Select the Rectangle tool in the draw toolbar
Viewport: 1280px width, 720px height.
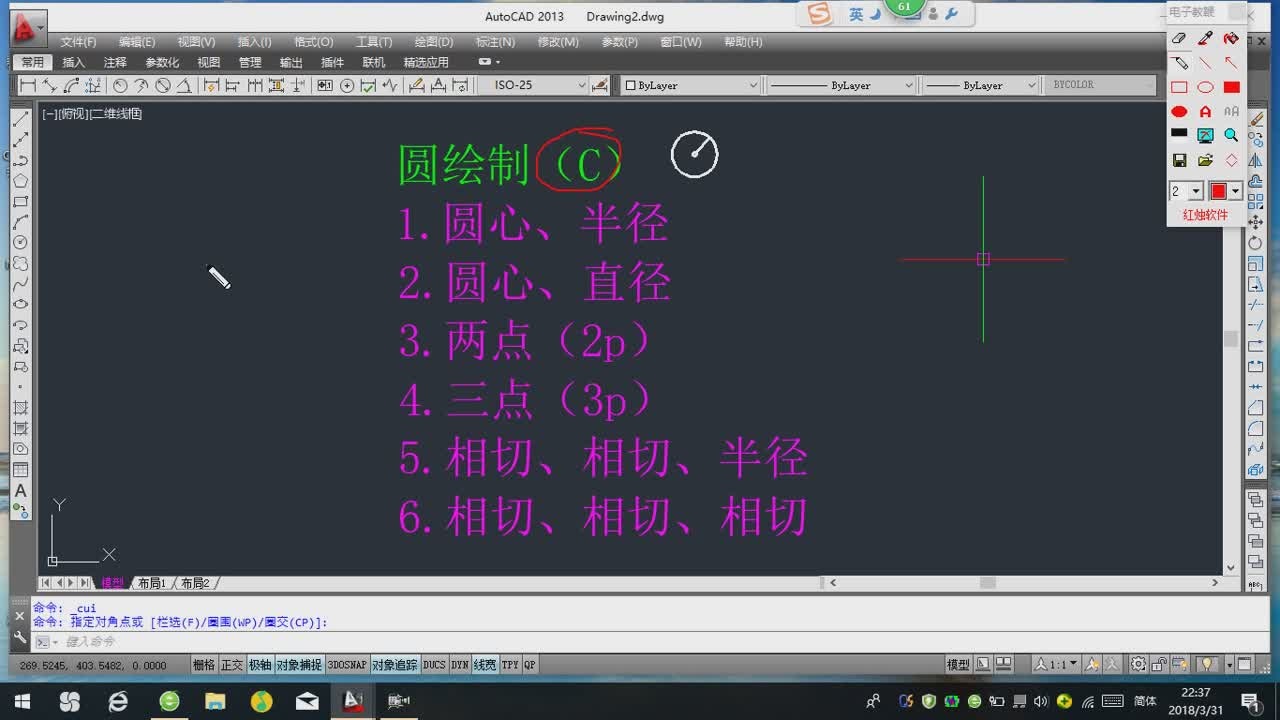(20, 202)
